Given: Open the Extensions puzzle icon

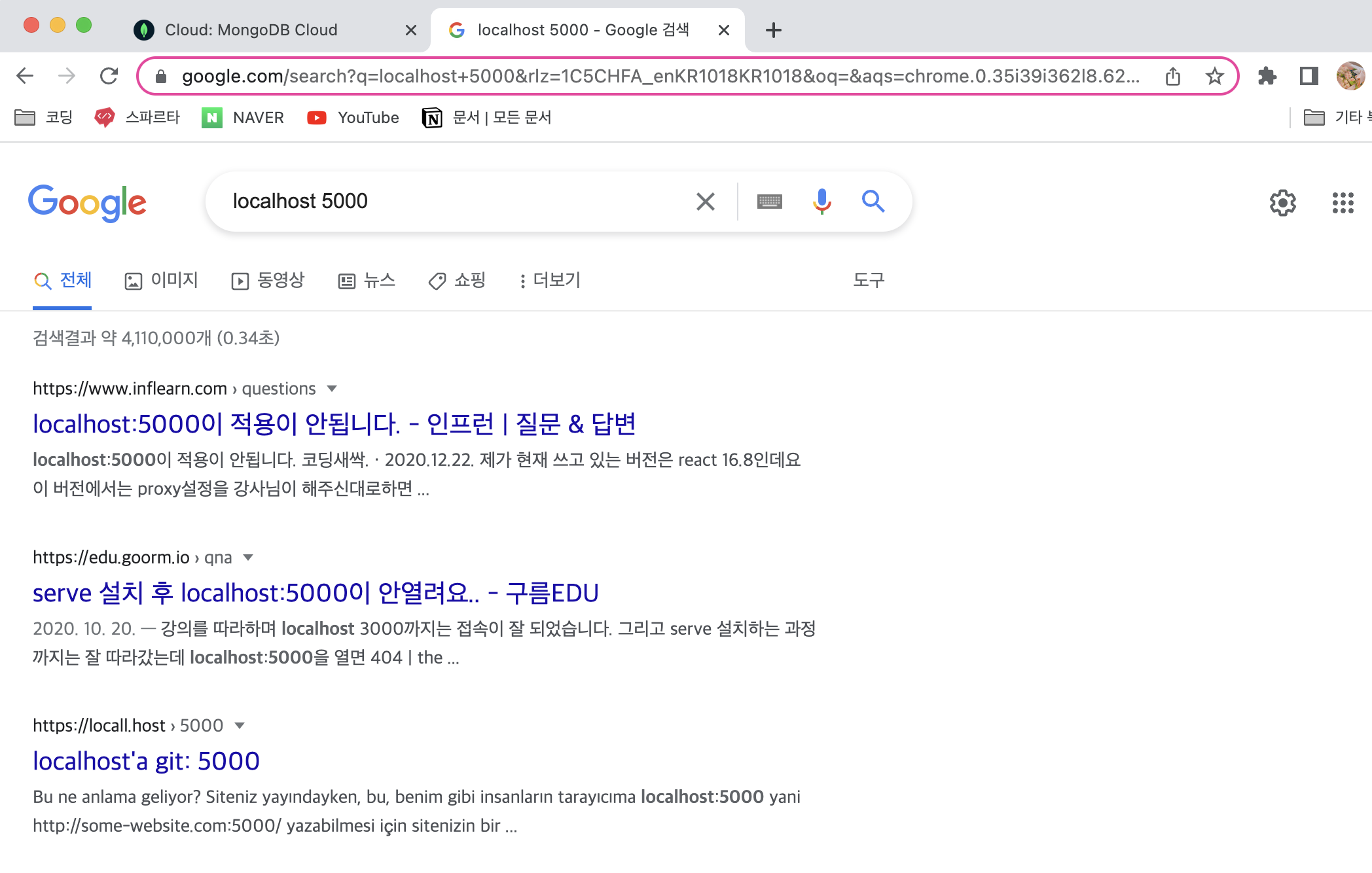Looking at the screenshot, I should click(x=1267, y=77).
